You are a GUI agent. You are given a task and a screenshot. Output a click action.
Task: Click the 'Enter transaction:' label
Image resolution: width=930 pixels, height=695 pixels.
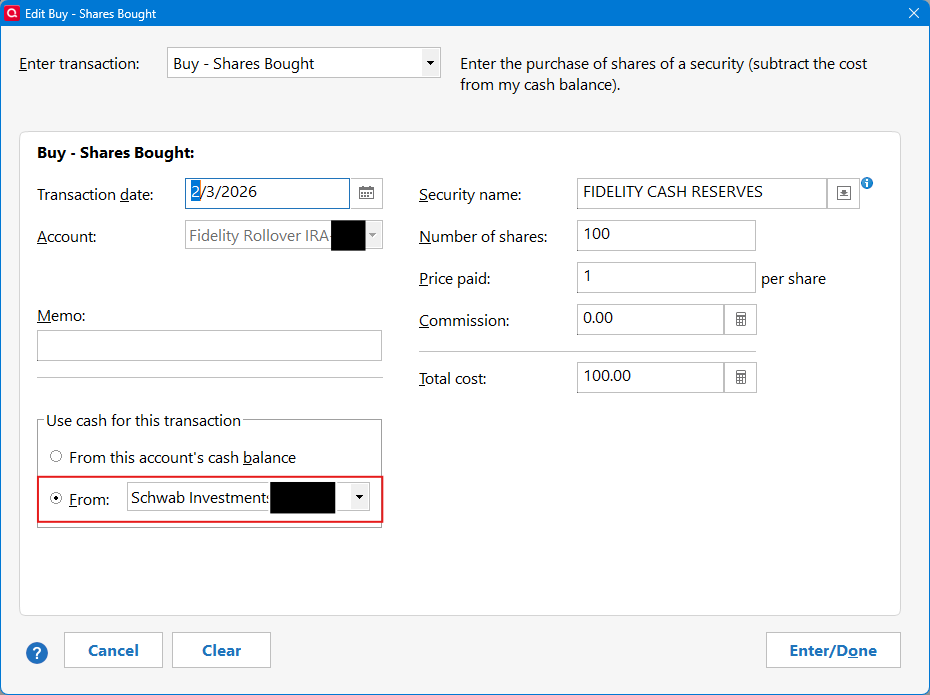pyautogui.click(x=79, y=63)
